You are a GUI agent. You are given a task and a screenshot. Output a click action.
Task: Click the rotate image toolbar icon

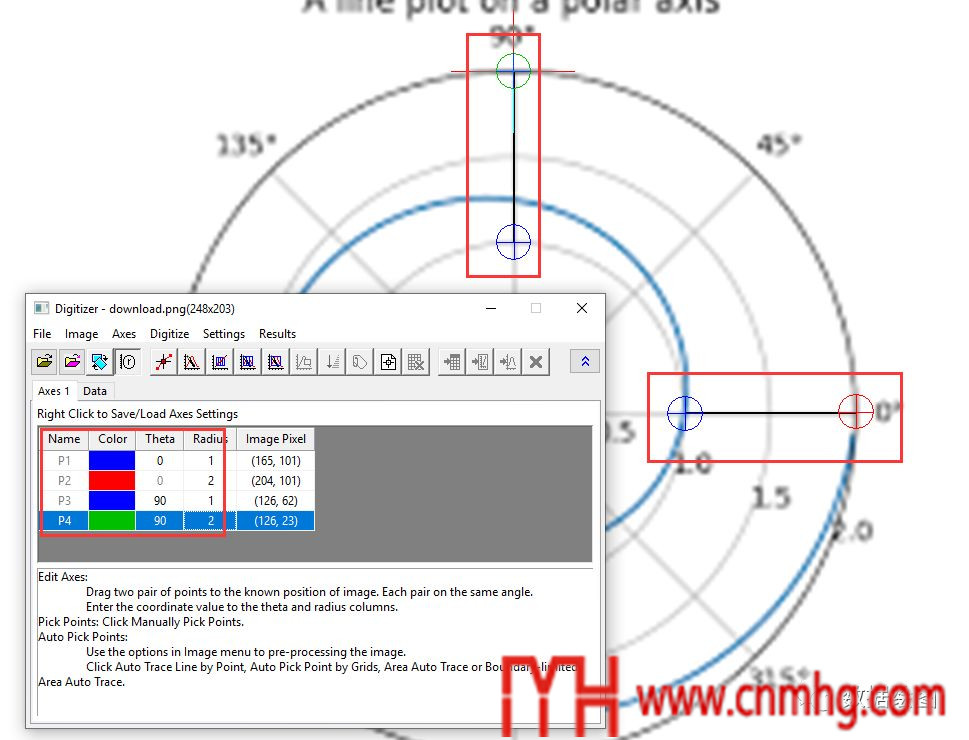(100, 362)
